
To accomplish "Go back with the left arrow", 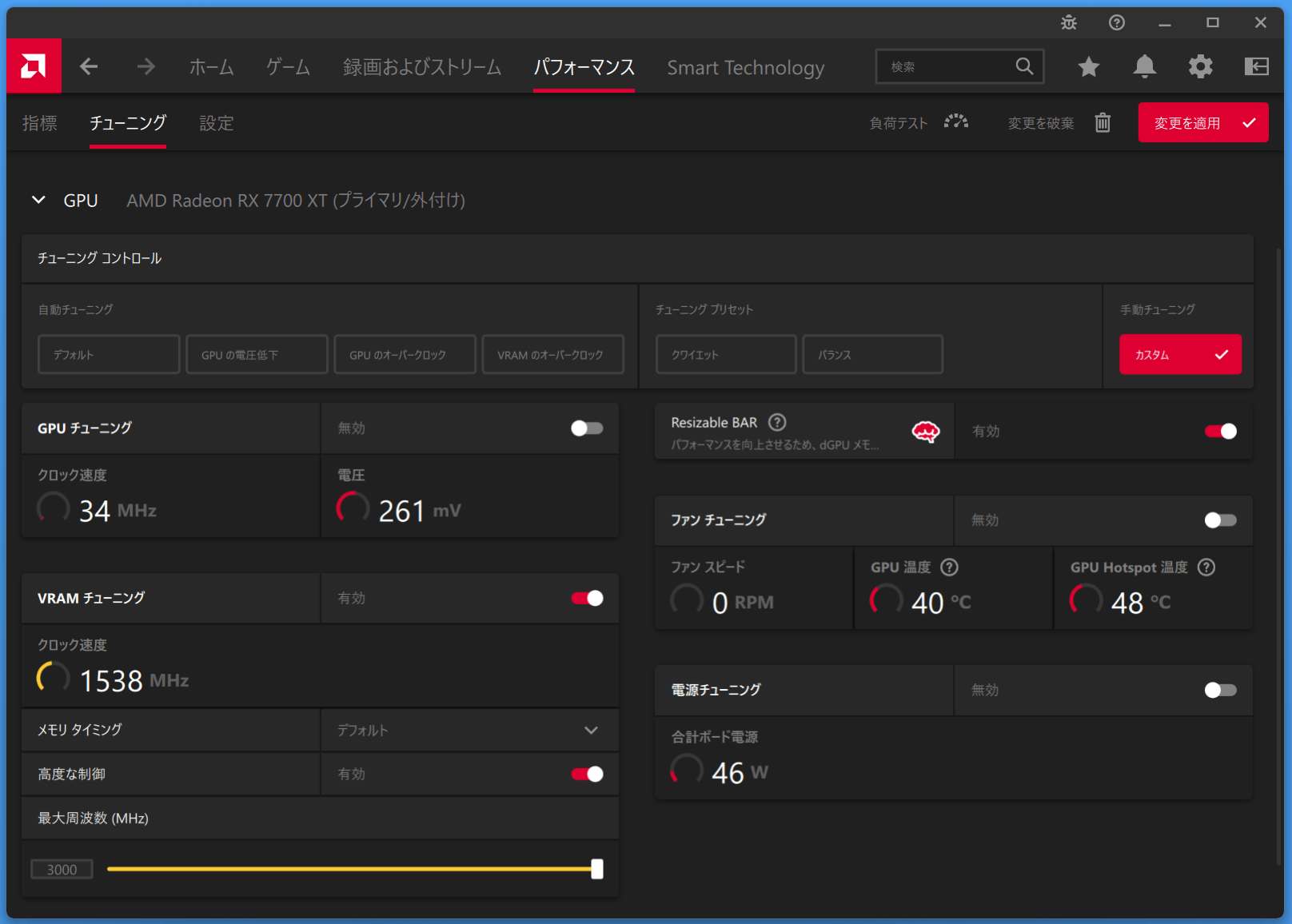I will 89,66.
